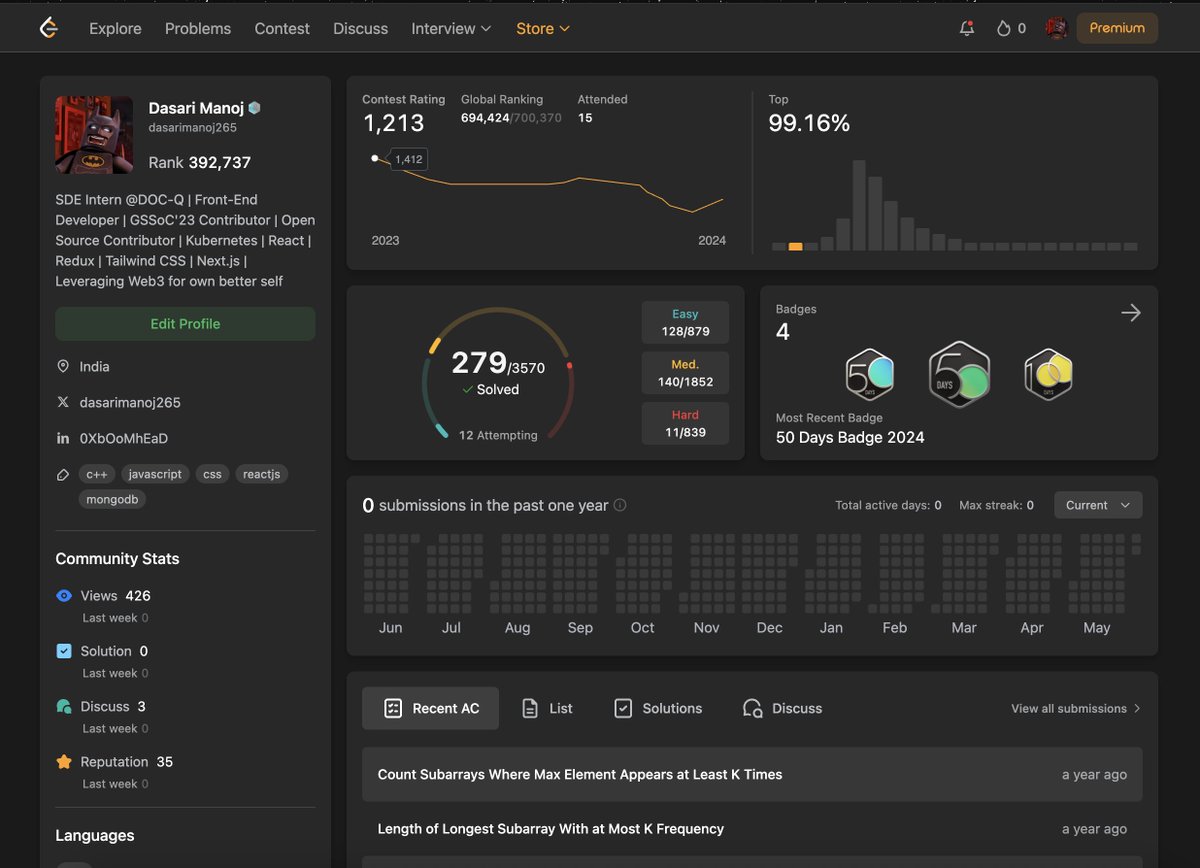
Task: Click the Batman profile picture
Action: tap(94, 135)
